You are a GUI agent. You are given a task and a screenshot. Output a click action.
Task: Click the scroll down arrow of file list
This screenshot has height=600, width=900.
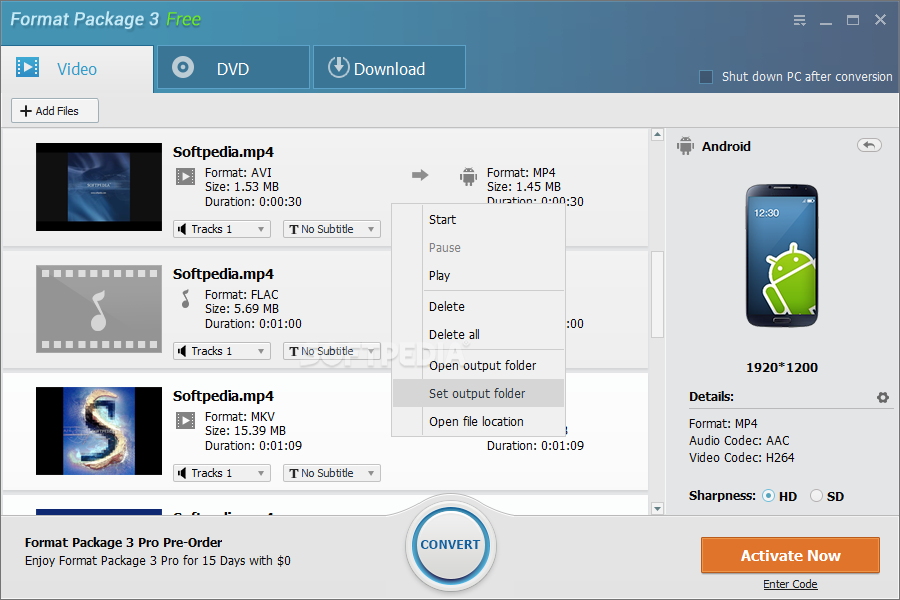click(x=658, y=509)
